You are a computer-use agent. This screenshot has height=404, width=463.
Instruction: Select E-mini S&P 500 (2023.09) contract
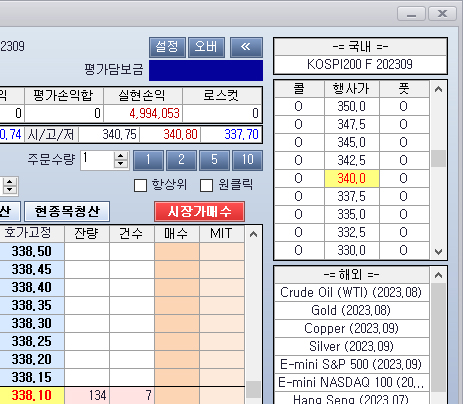click(351, 364)
